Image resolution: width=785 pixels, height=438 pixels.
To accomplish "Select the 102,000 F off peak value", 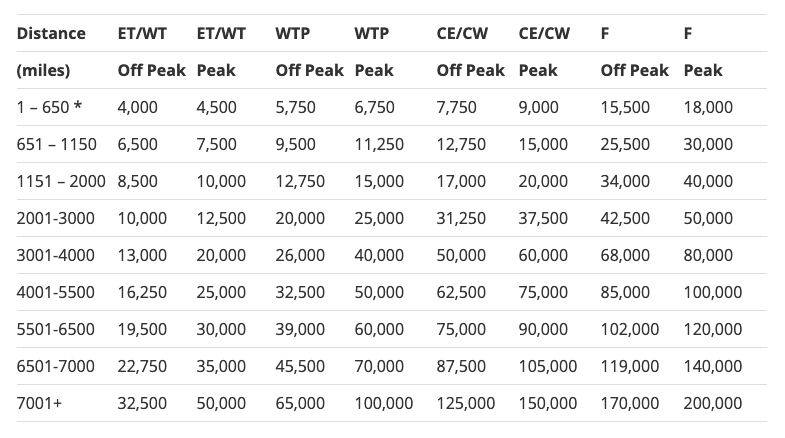I will click(630, 329).
